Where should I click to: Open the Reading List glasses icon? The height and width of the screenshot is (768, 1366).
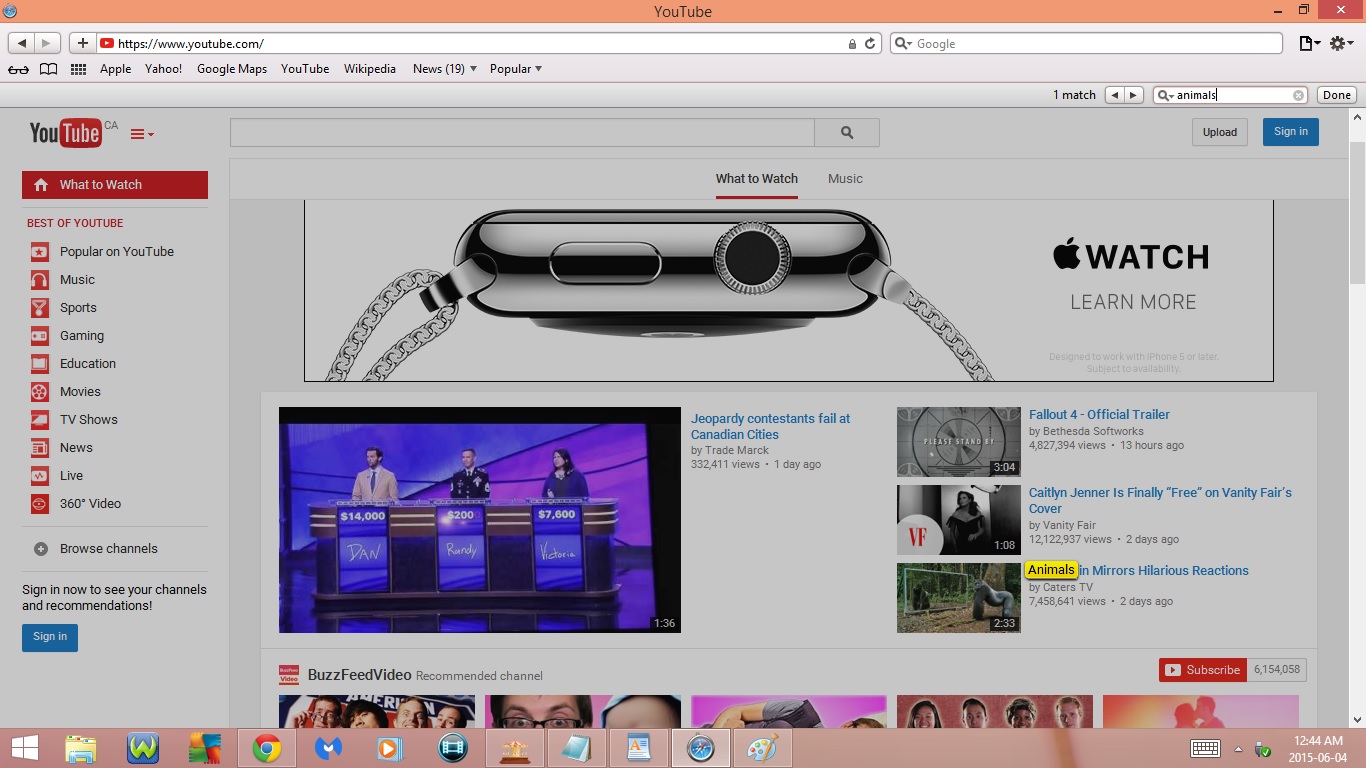pos(19,69)
